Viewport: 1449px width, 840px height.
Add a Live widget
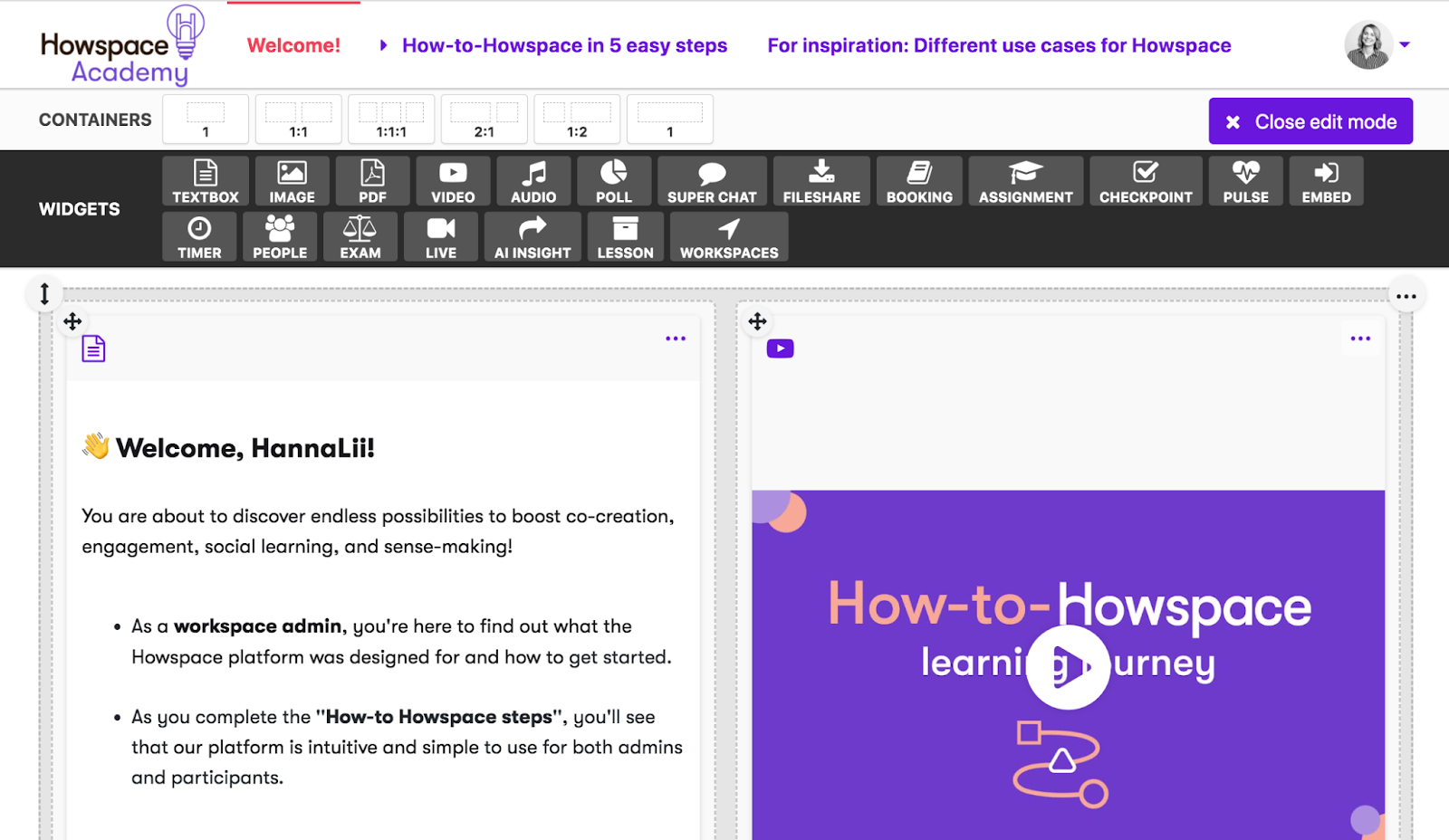click(x=441, y=237)
